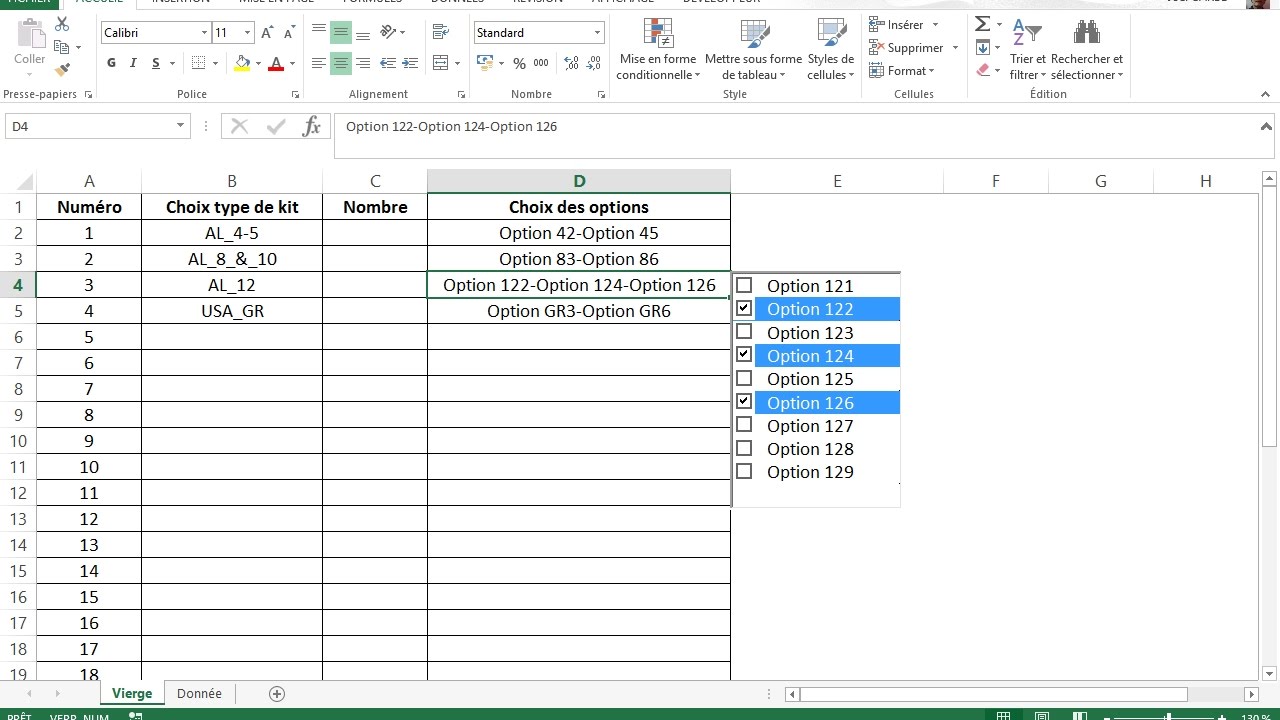
Task: Click the add new sheet plus icon
Action: (x=277, y=694)
